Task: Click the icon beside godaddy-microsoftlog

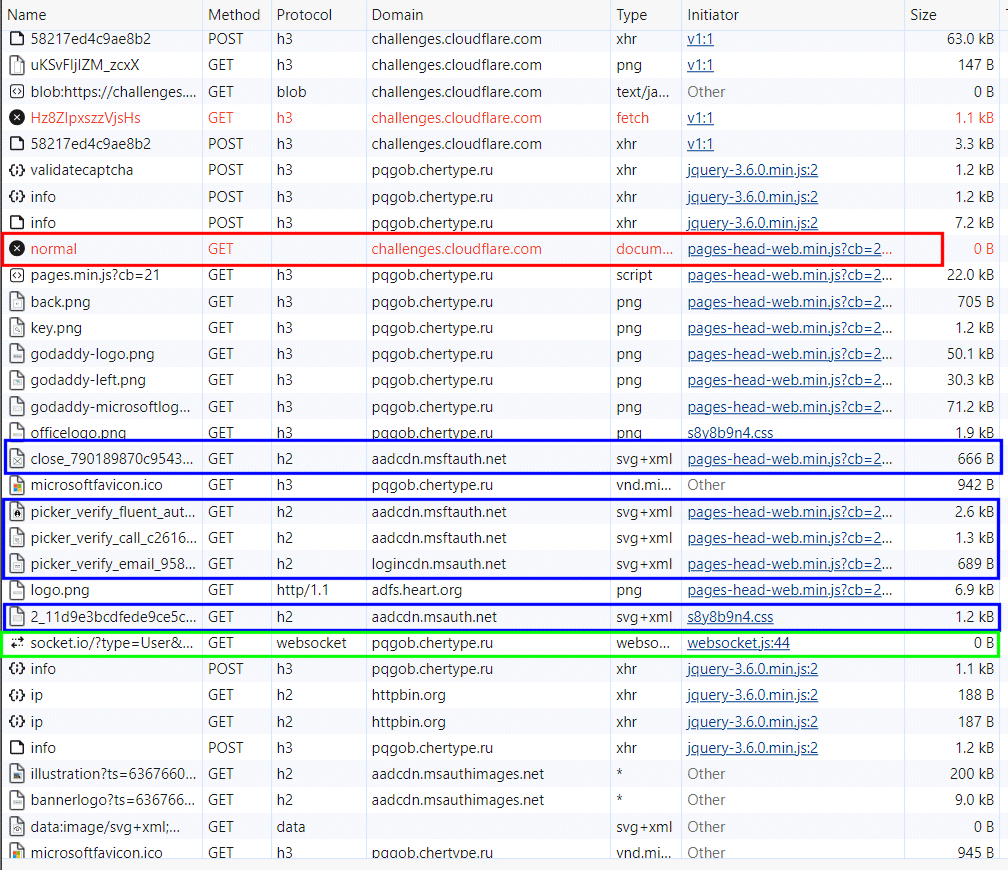Action: pos(17,406)
